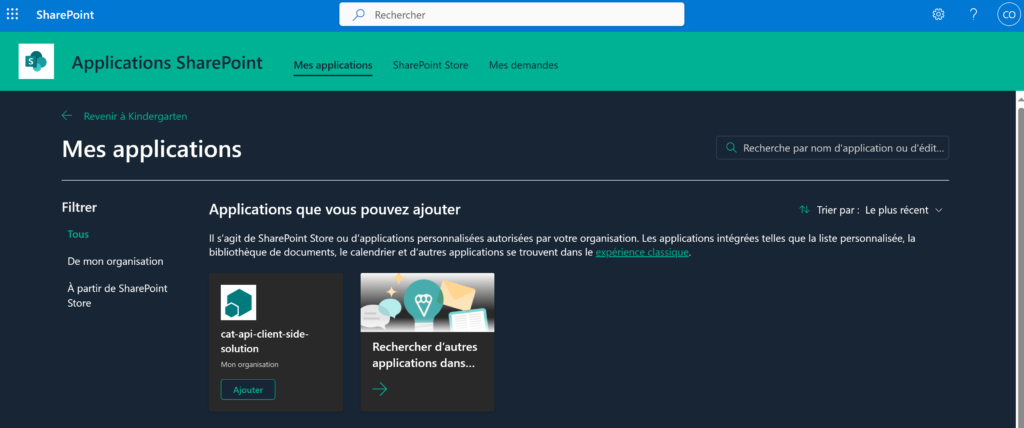Open the app launcher waffle icon
1024x428 pixels.
(x=12, y=14)
